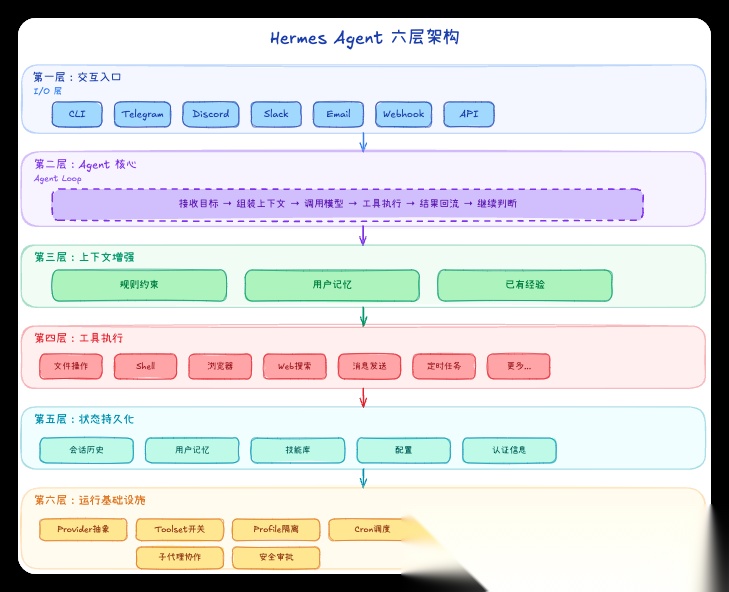Click "调用模型" in the agent loop
Image resolution: width=729 pixels, height=592 pixels.
tap(324, 203)
